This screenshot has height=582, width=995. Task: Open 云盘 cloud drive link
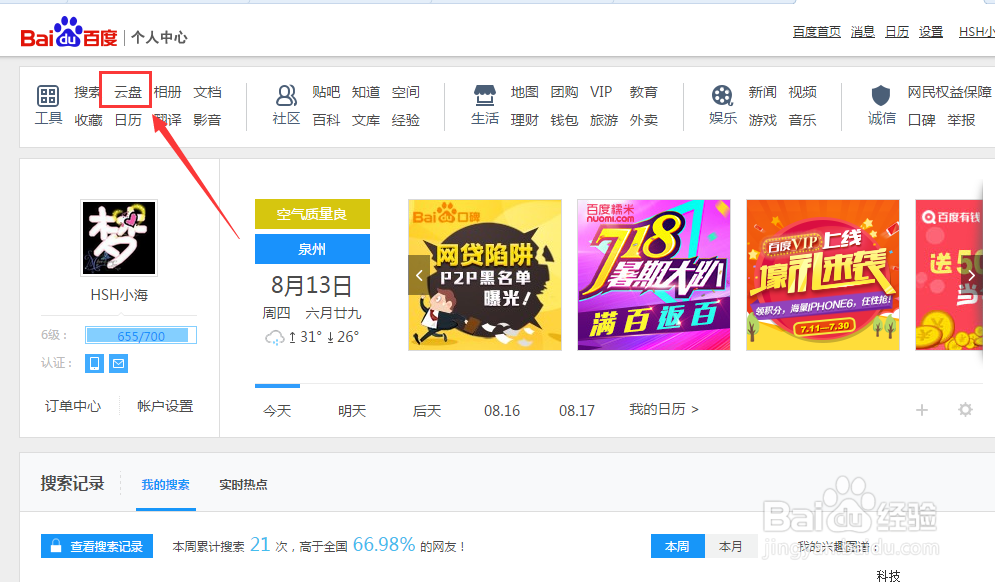click(x=128, y=92)
